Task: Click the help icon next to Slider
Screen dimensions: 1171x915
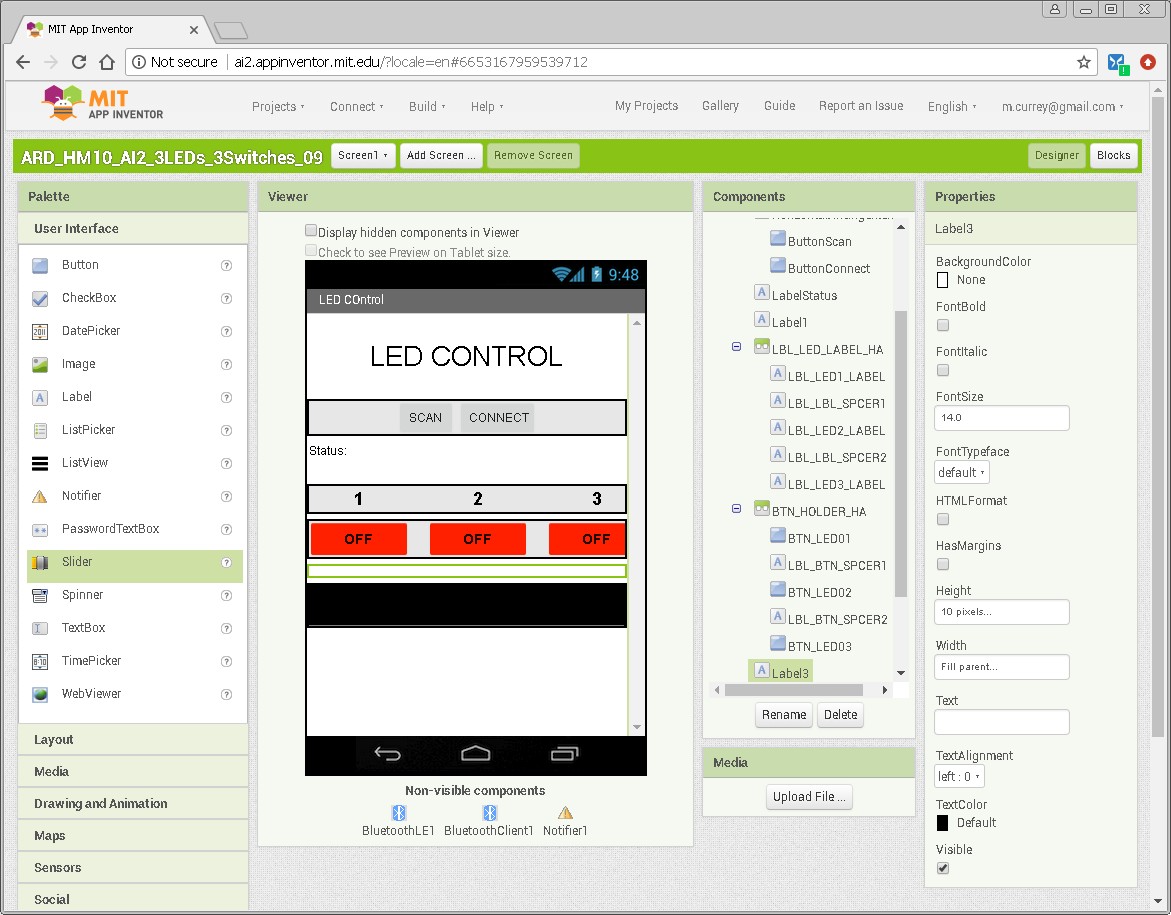Action: point(226,562)
